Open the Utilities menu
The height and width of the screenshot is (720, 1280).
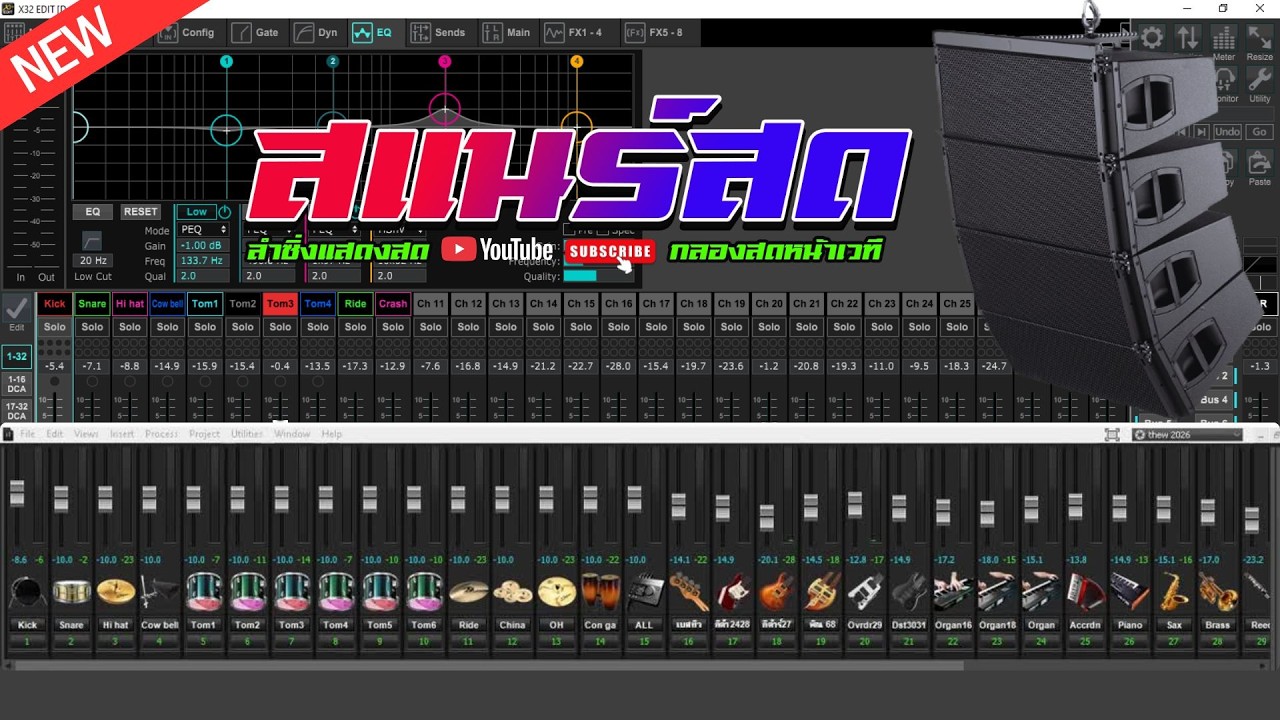click(x=247, y=434)
